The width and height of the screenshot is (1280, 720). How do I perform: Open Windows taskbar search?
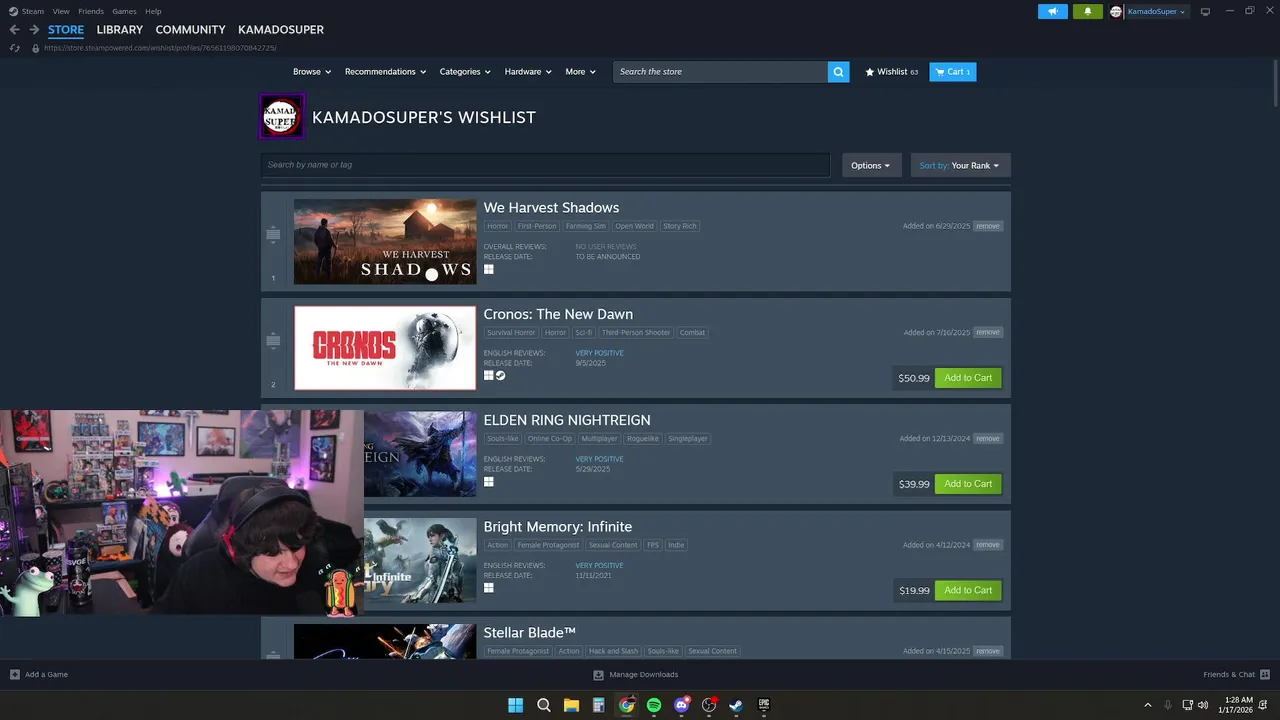543,705
